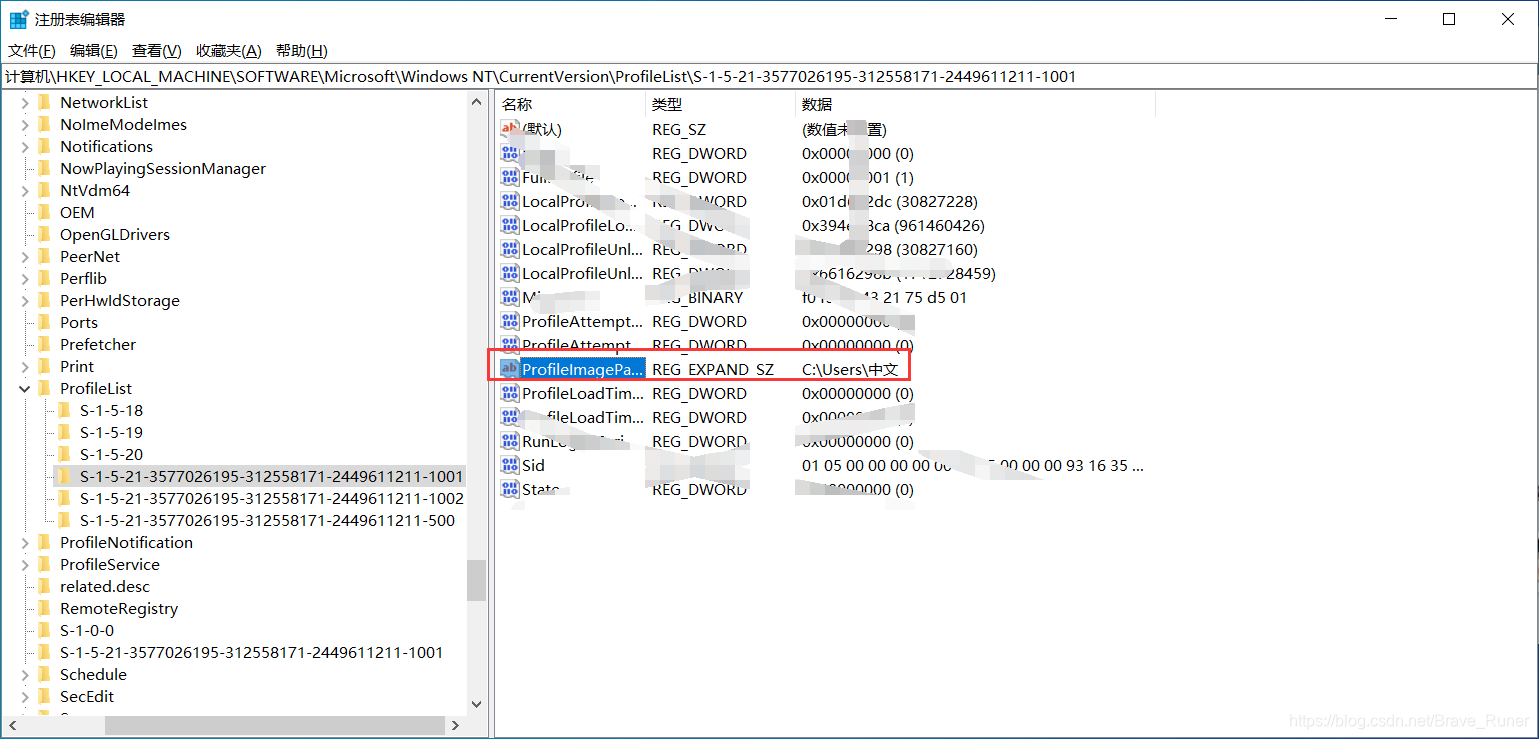Expand the NtVdm64 key
Screen dimensions: 1539x739
25,190
